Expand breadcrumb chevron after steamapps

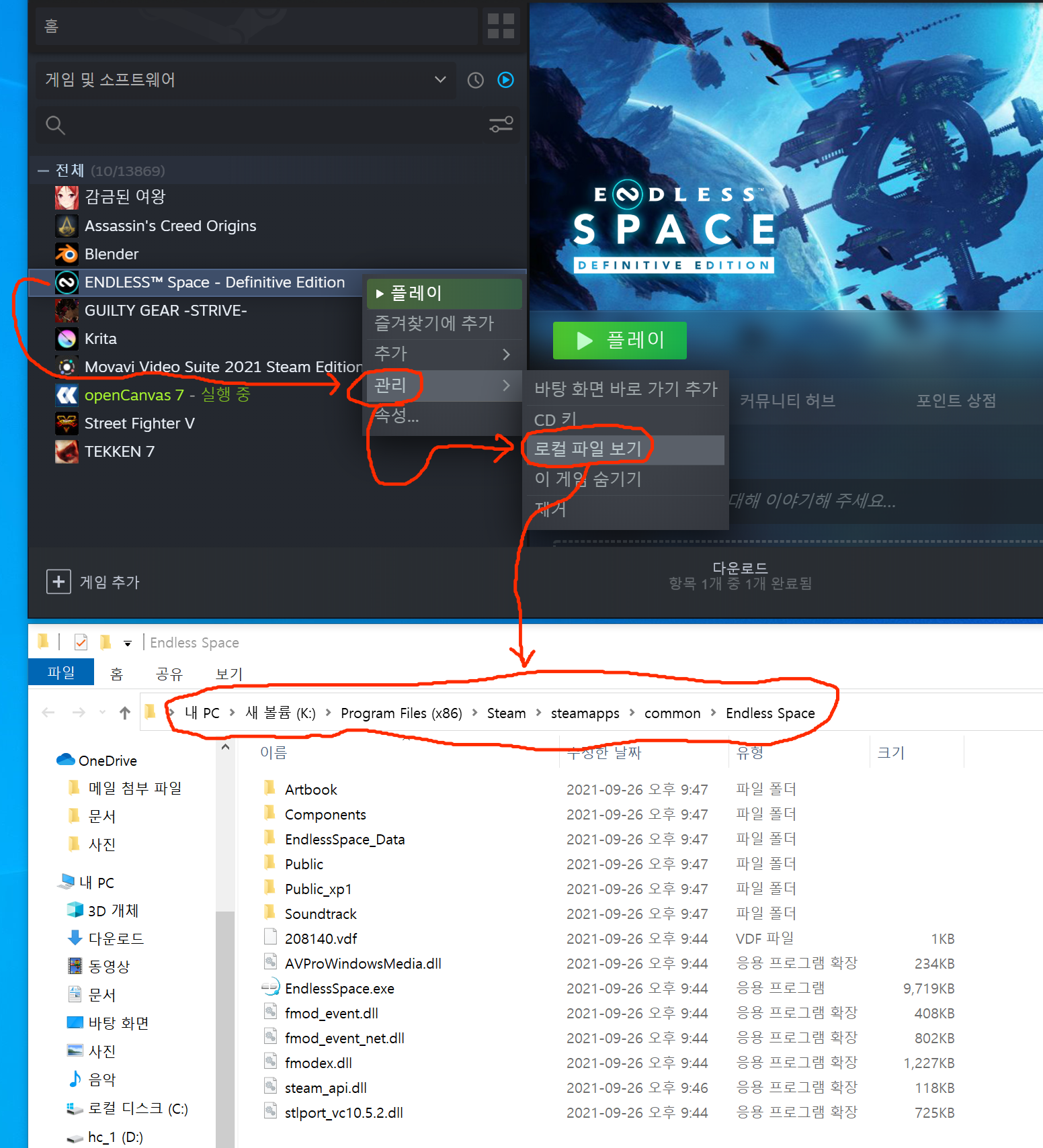click(632, 713)
